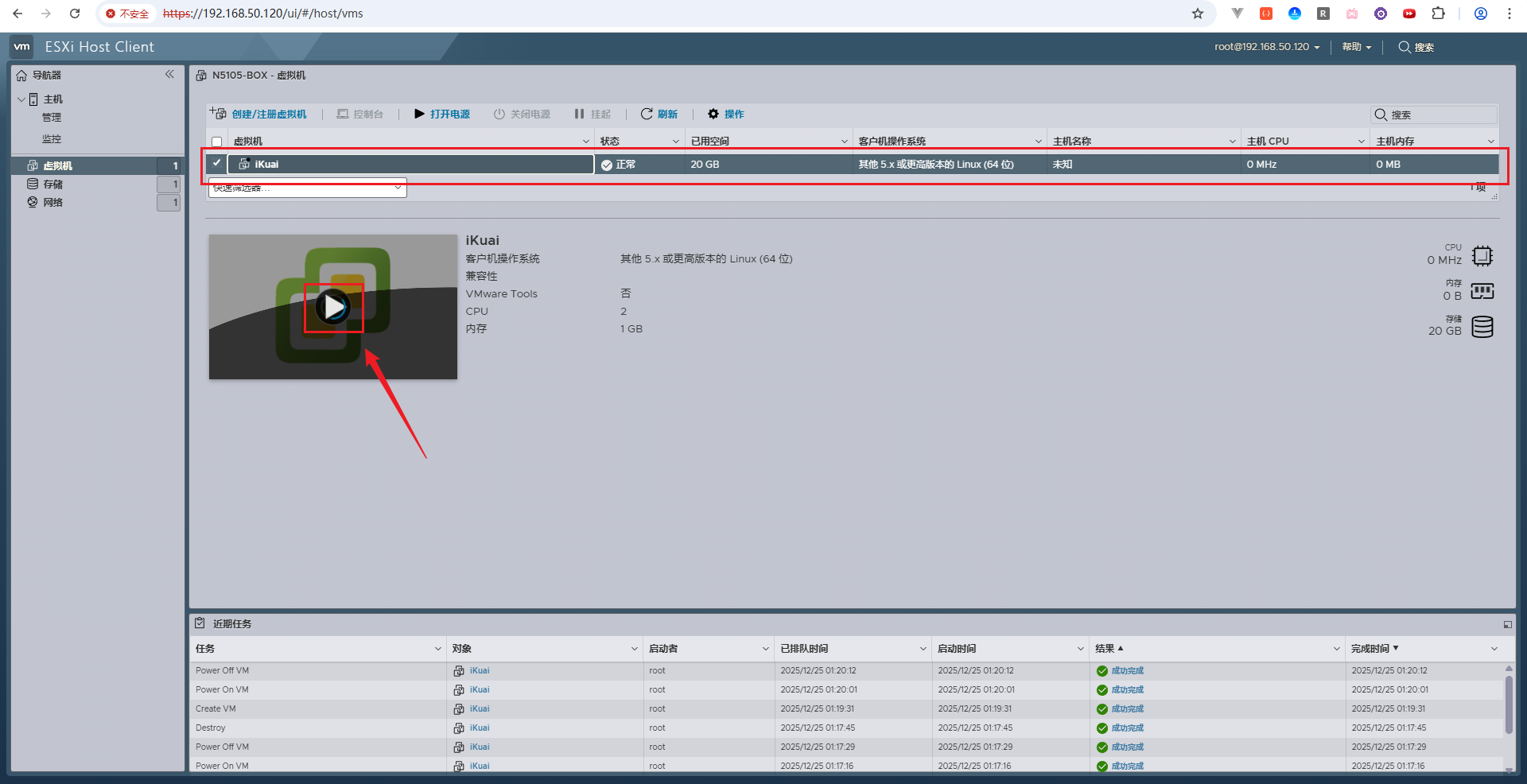Click the play button on VM thumbnail
This screenshot has height=784, width=1527.
point(333,307)
